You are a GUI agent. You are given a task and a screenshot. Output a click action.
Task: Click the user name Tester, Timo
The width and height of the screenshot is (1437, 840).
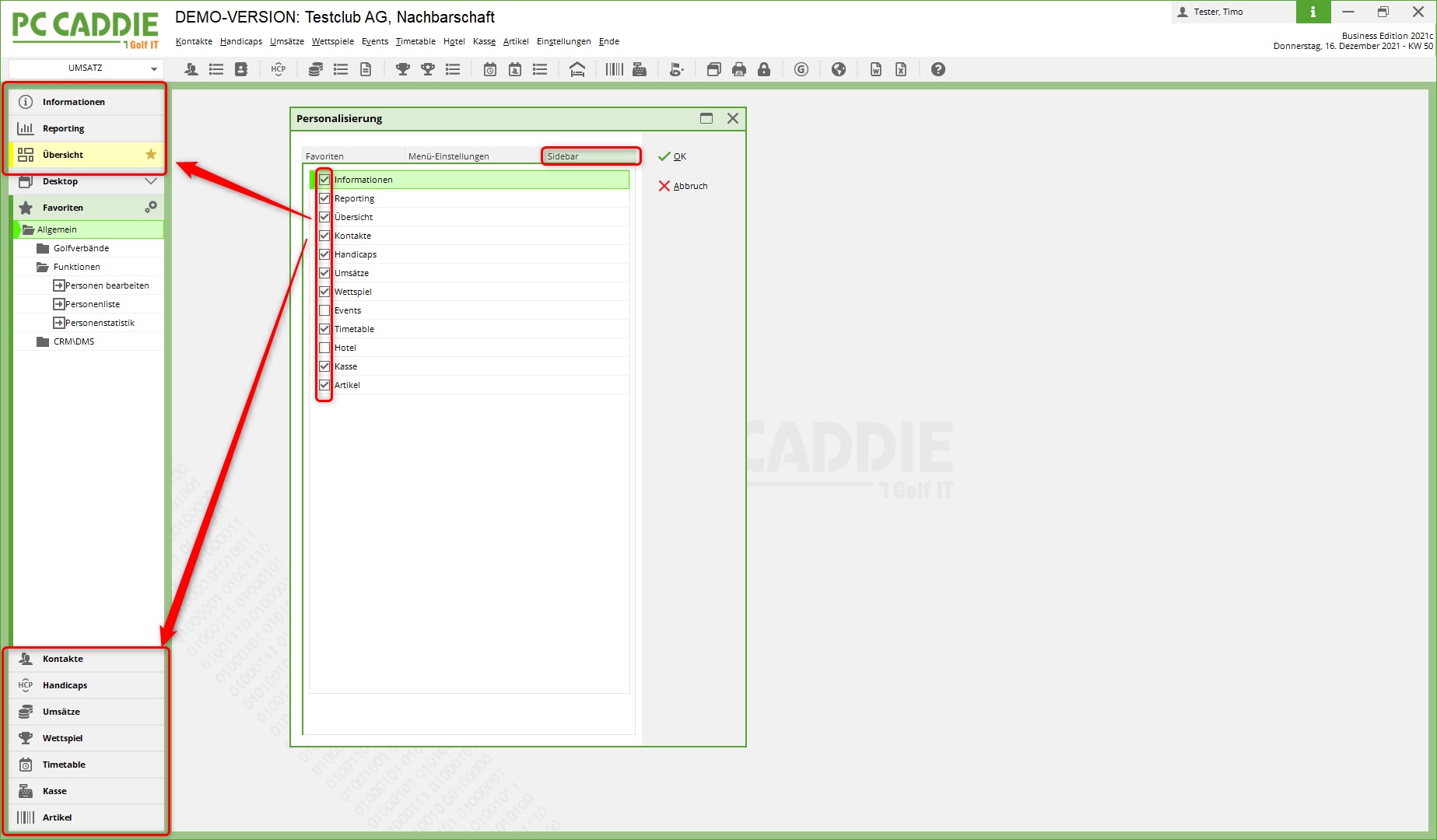point(1218,12)
